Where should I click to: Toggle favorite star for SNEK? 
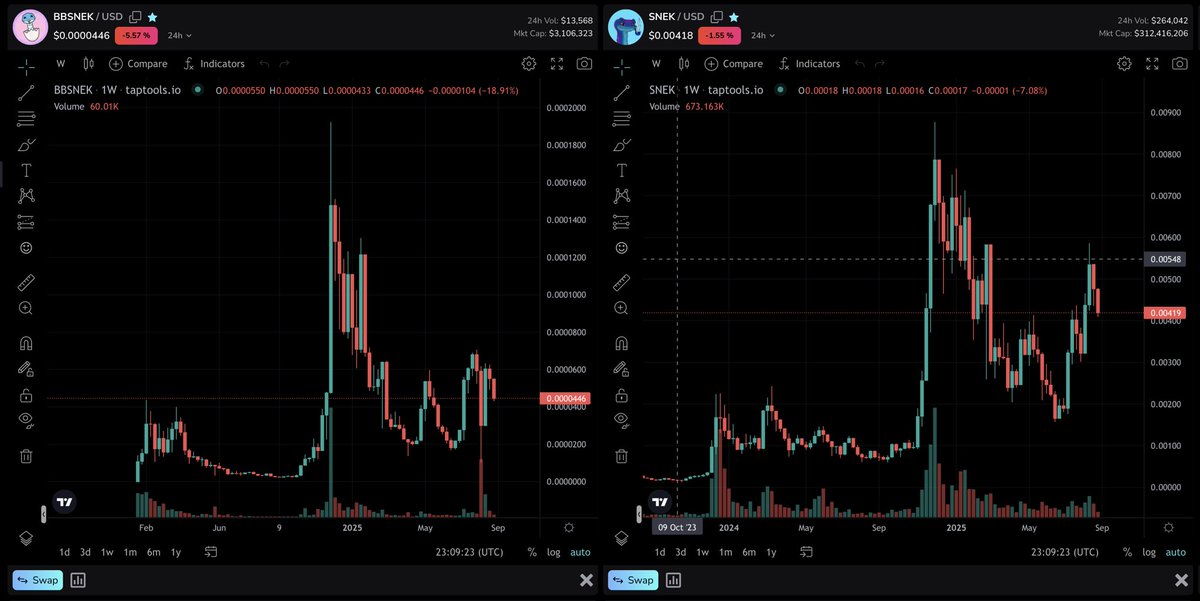733,17
